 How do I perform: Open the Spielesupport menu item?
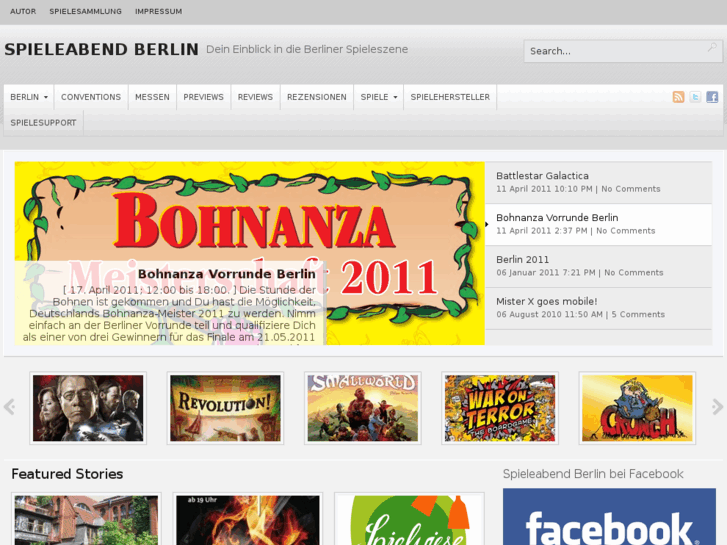(x=43, y=123)
